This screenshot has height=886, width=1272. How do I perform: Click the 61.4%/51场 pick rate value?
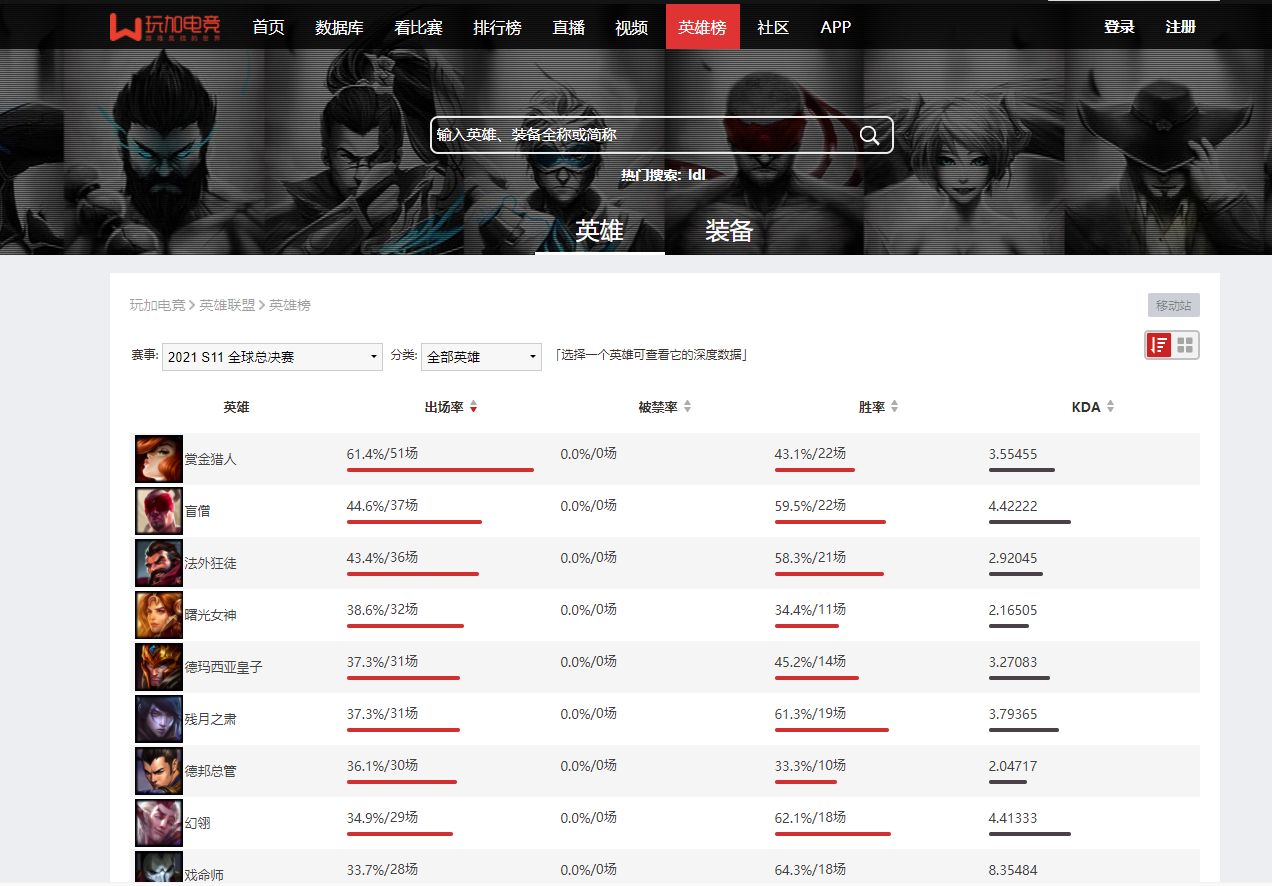tap(382, 454)
